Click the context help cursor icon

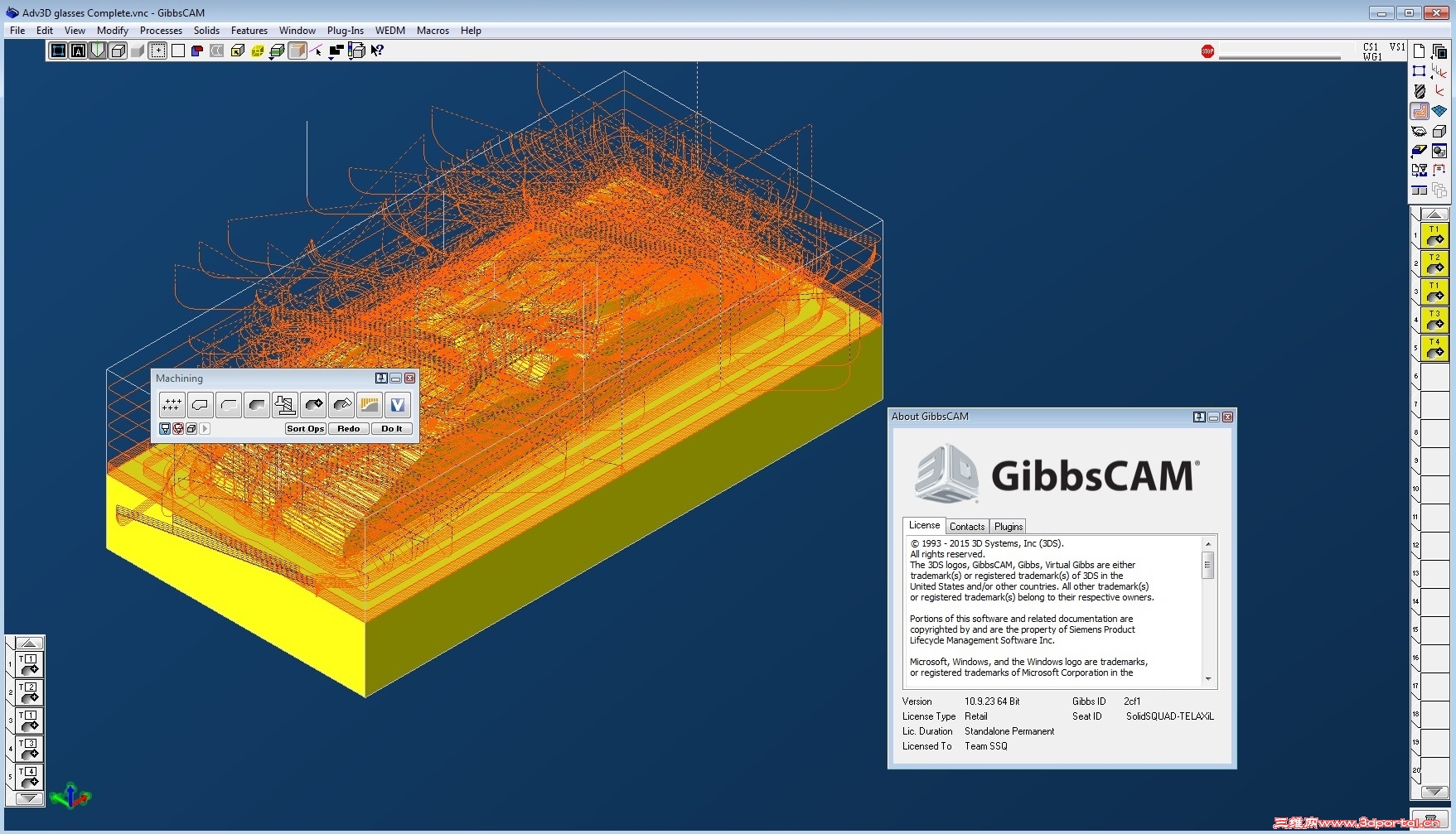click(x=376, y=51)
